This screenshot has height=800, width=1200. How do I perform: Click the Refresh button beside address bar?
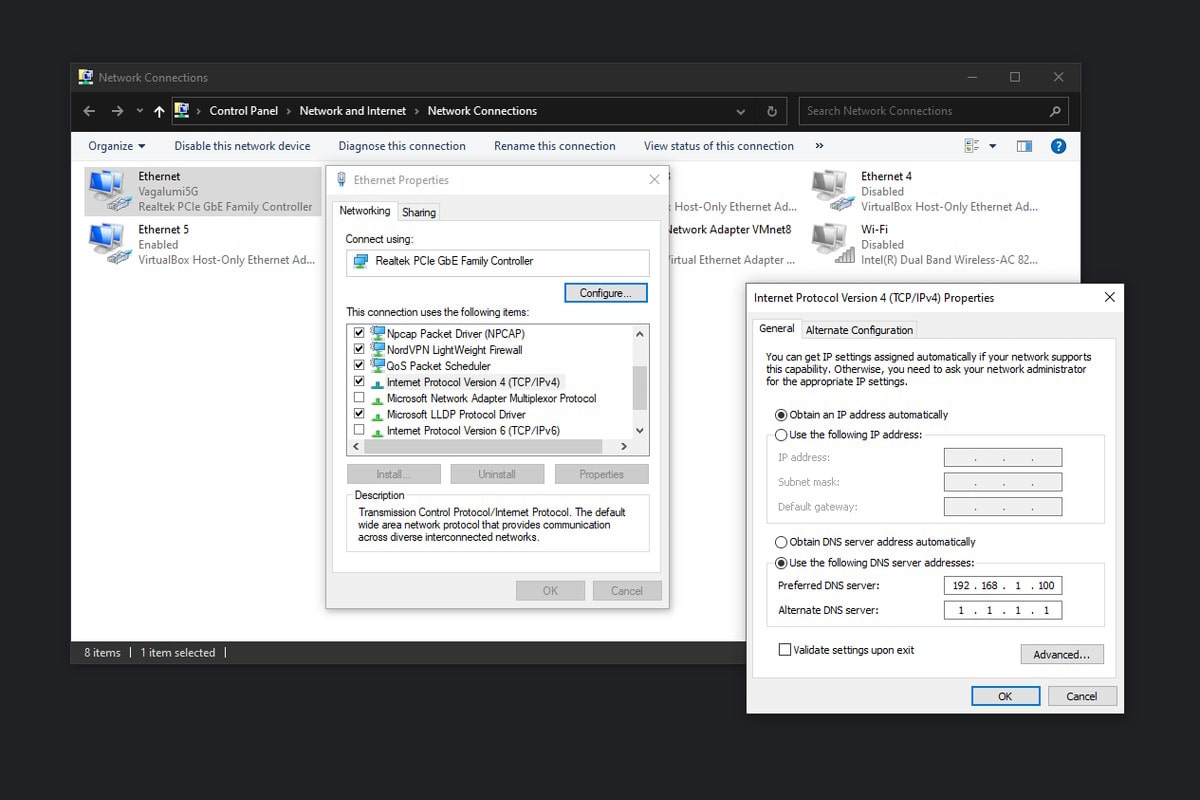(771, 111)
